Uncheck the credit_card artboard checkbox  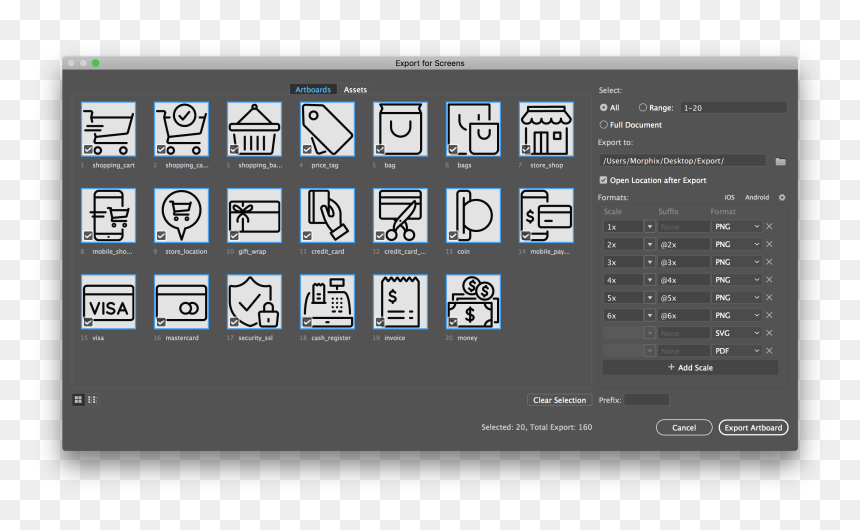[x=307, y=236]
